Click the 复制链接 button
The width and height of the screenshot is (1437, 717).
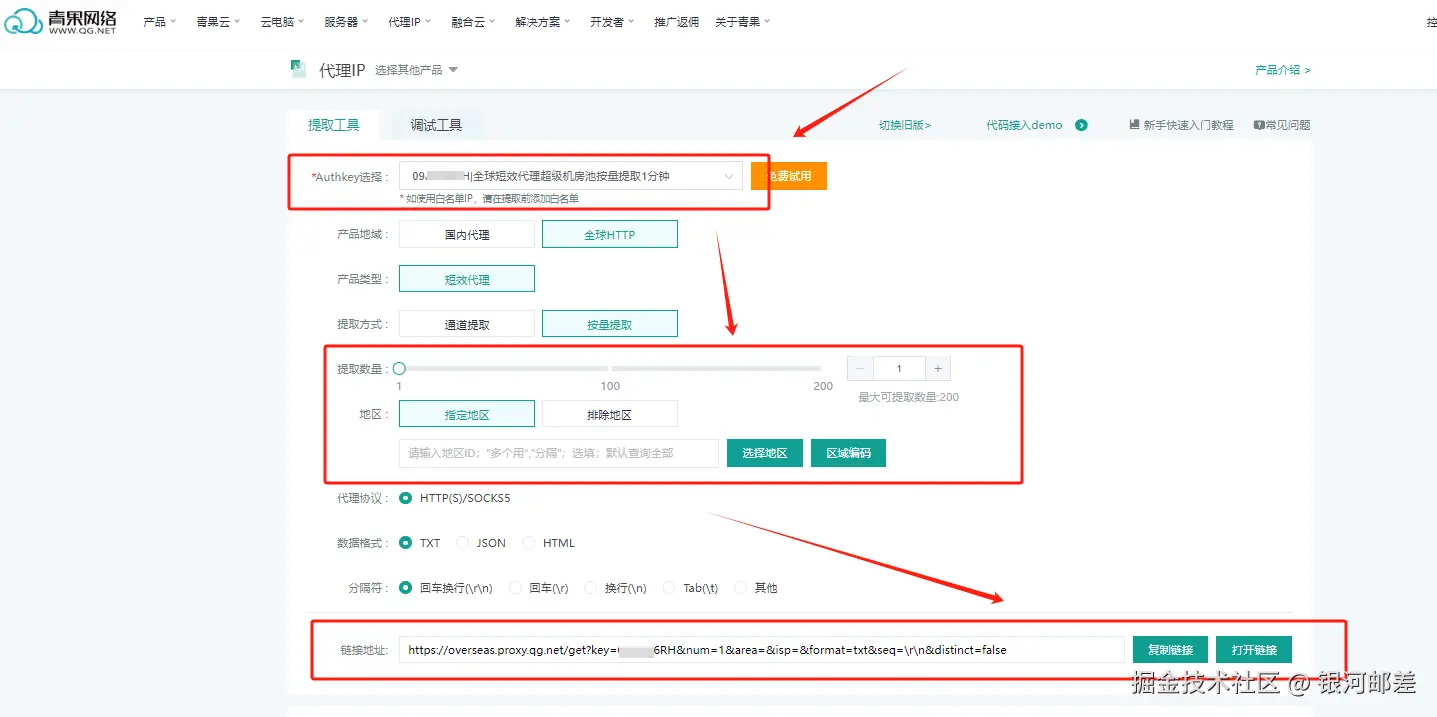(1170, 650)
